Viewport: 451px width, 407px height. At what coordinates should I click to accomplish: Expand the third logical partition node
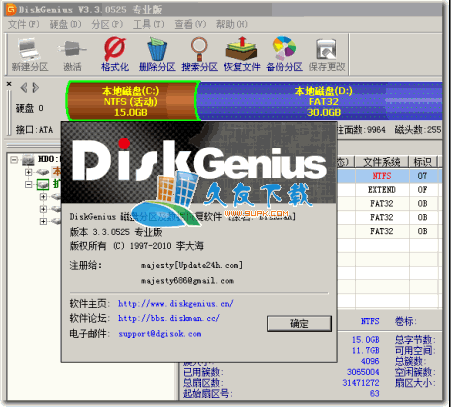tap(43, 221)
